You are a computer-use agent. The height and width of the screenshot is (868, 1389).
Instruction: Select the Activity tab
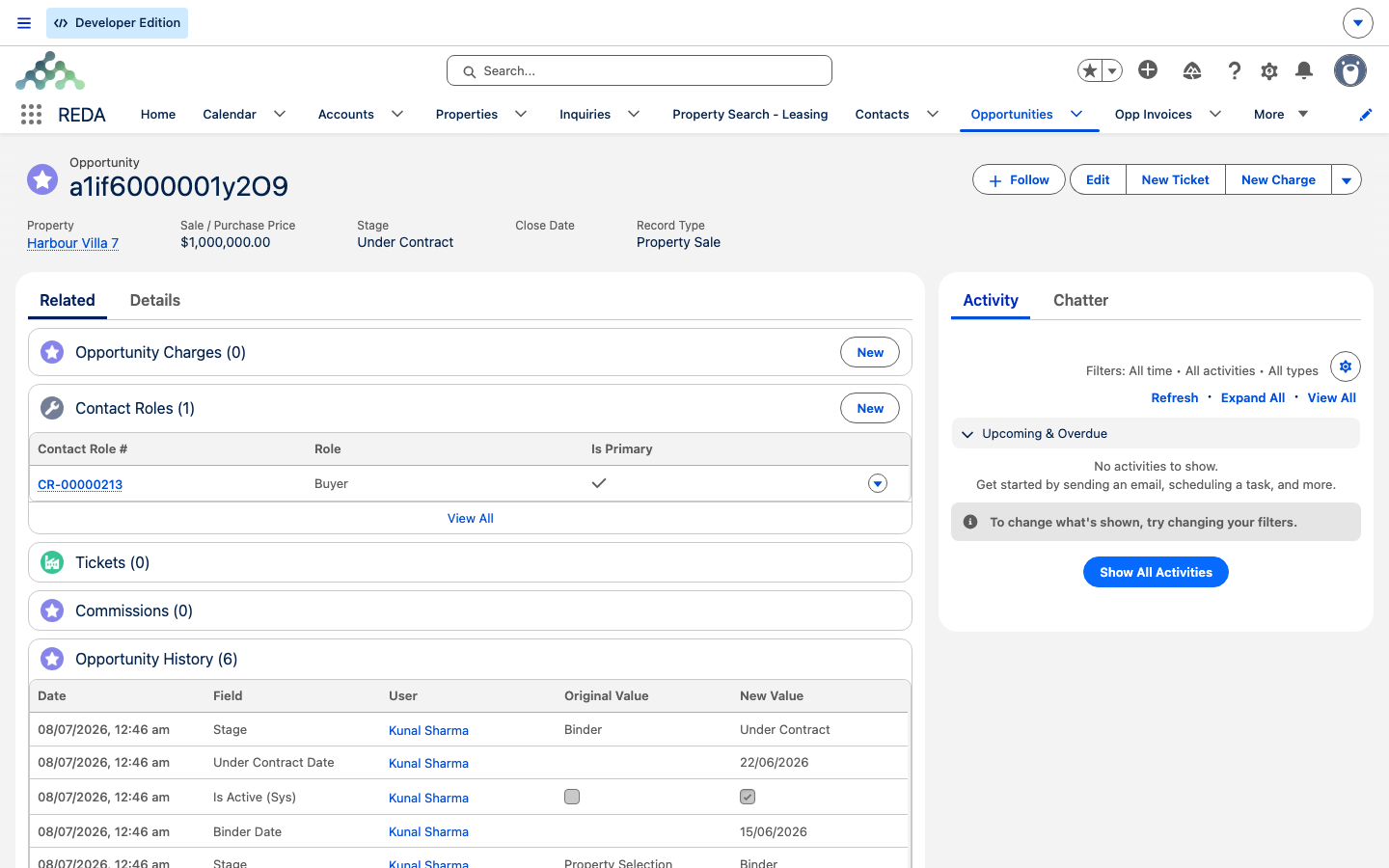(991, 300)
